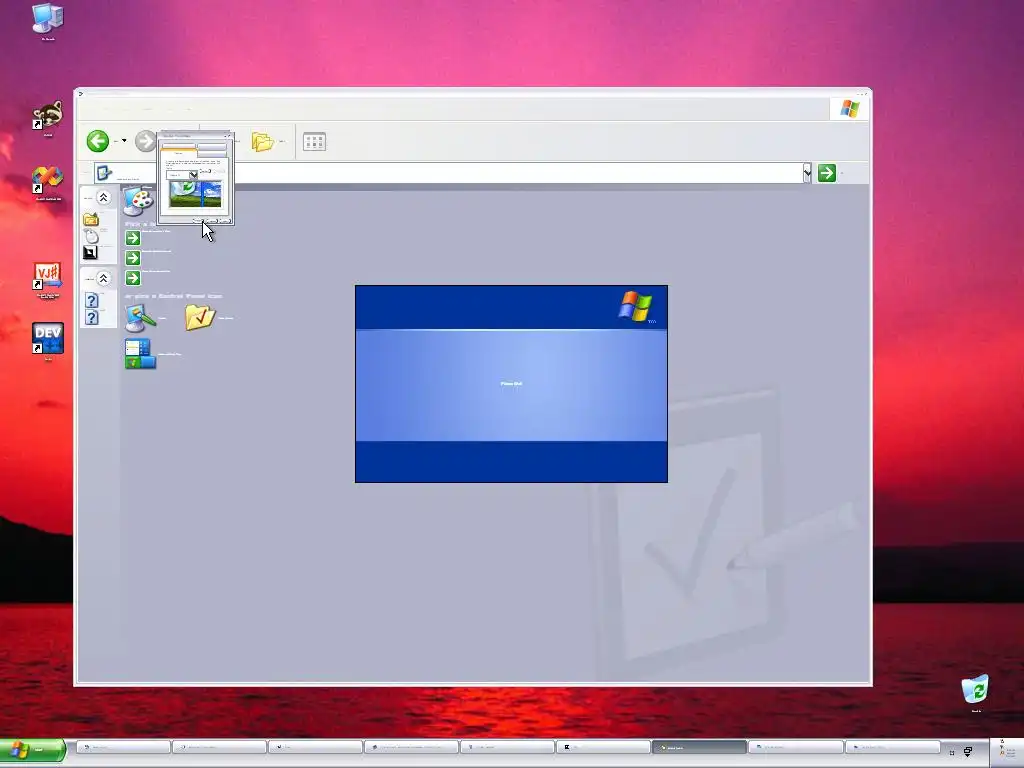Open the Recycle Bin desktop icon
Viewport: 1024px width, 768px height.
tap(975, 690)
